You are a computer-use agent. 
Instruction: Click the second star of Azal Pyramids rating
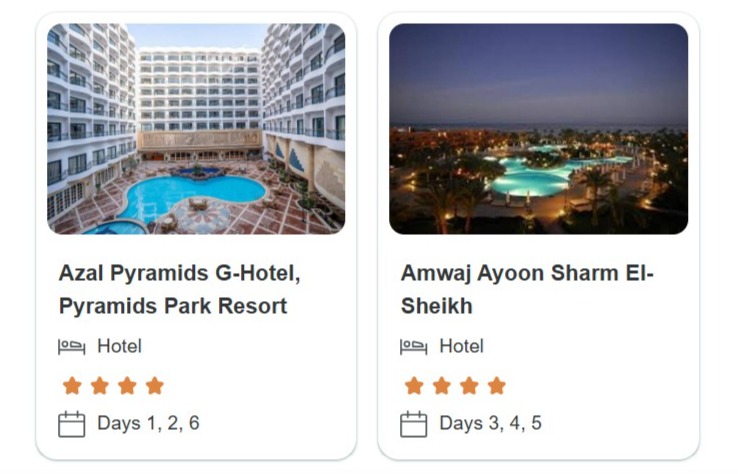[x=99, y=386]
